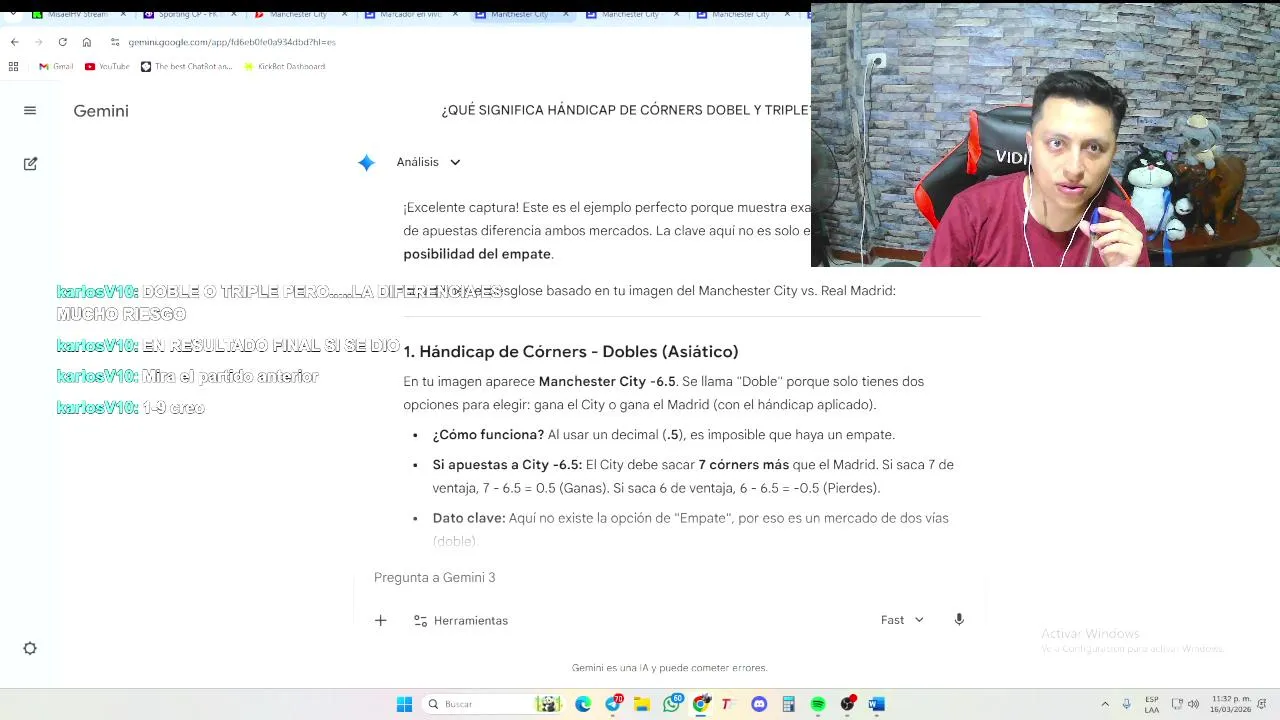Open the volume speaker tray icon

pos(1193,704)
